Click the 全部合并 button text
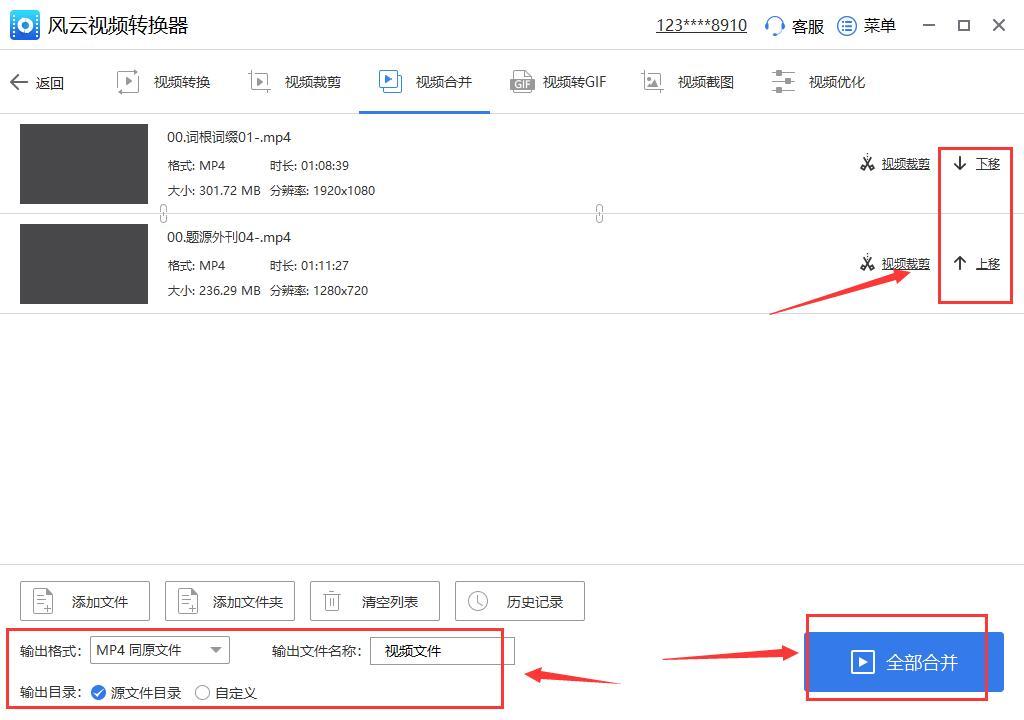The image size is (1024, 720). click(x=921, y=663)
